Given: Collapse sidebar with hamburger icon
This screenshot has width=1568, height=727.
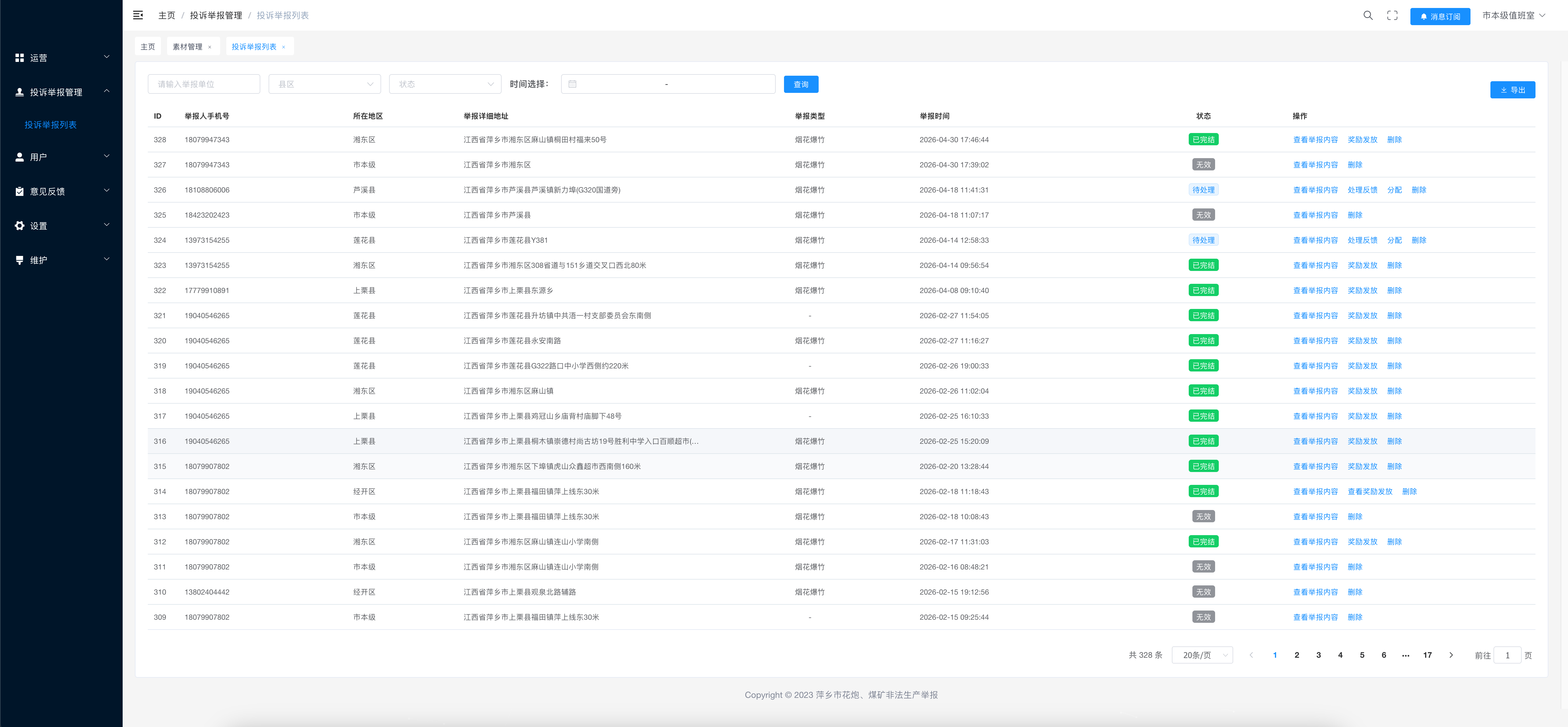Looking at the screenshot, I should 138,15.
